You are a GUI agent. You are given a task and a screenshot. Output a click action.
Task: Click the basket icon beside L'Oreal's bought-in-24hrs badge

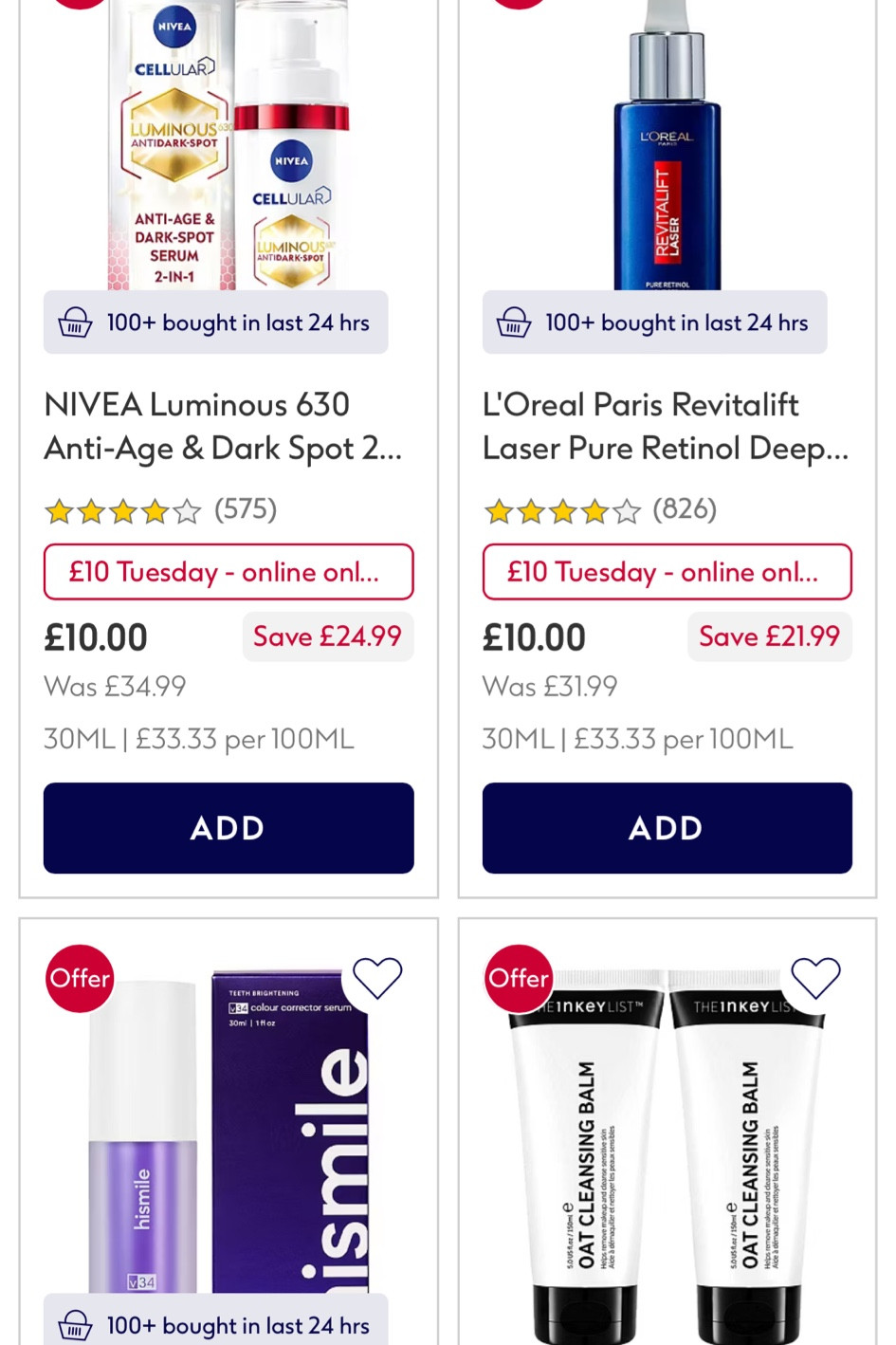513,322
